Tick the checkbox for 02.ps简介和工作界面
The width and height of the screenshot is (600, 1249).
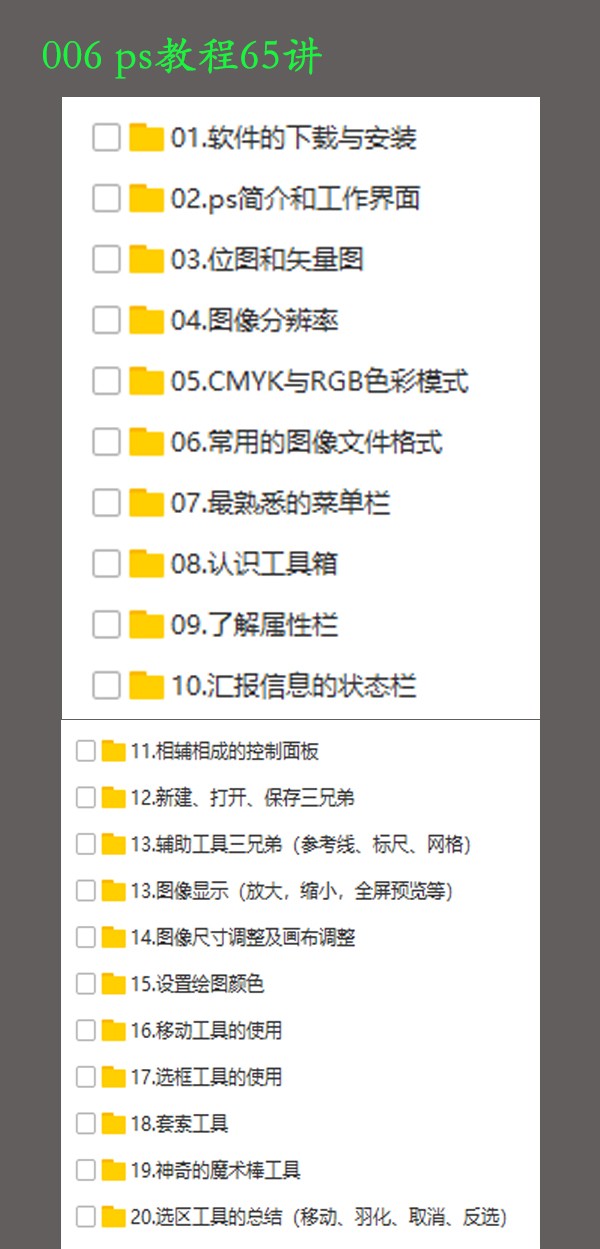tap(106, 198)
